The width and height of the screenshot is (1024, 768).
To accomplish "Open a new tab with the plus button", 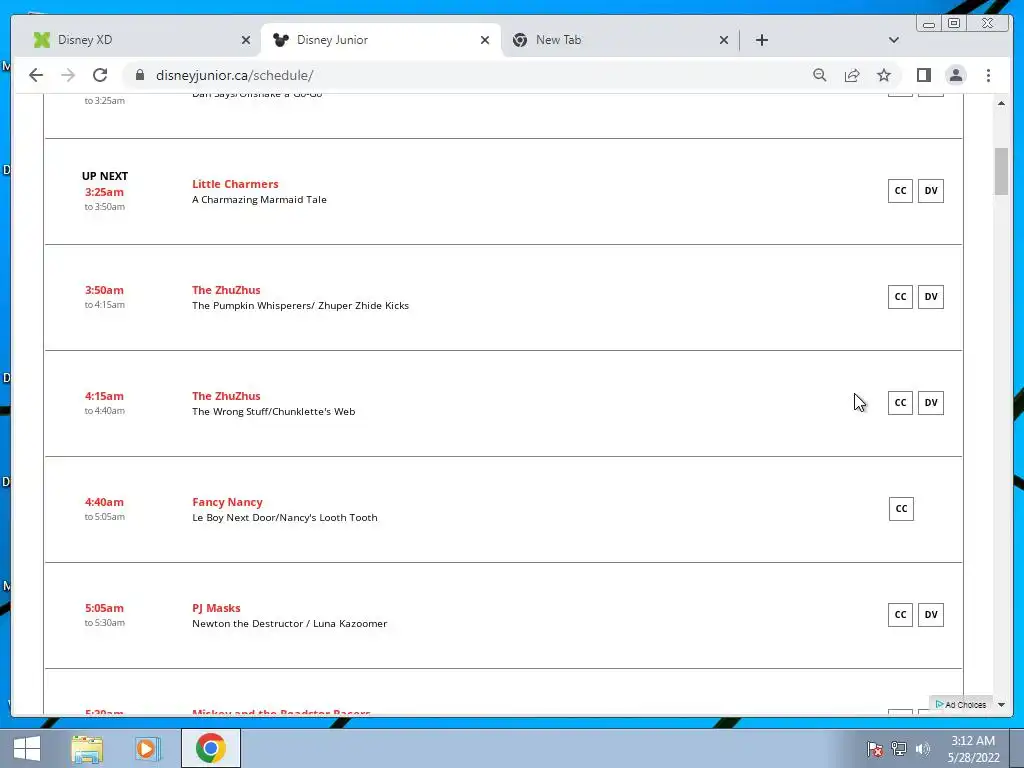I will [761, 40].
